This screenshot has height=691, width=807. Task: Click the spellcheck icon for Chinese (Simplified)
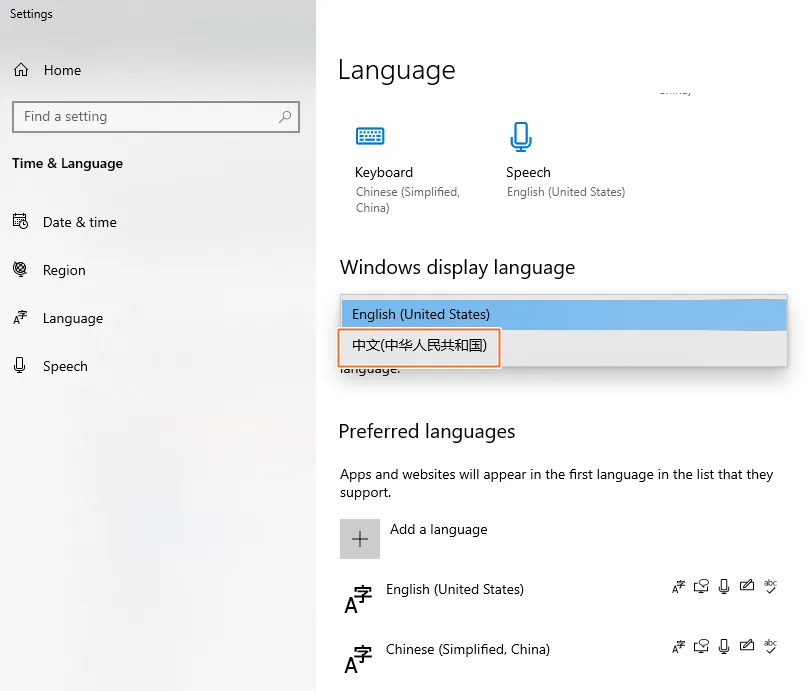770,646
